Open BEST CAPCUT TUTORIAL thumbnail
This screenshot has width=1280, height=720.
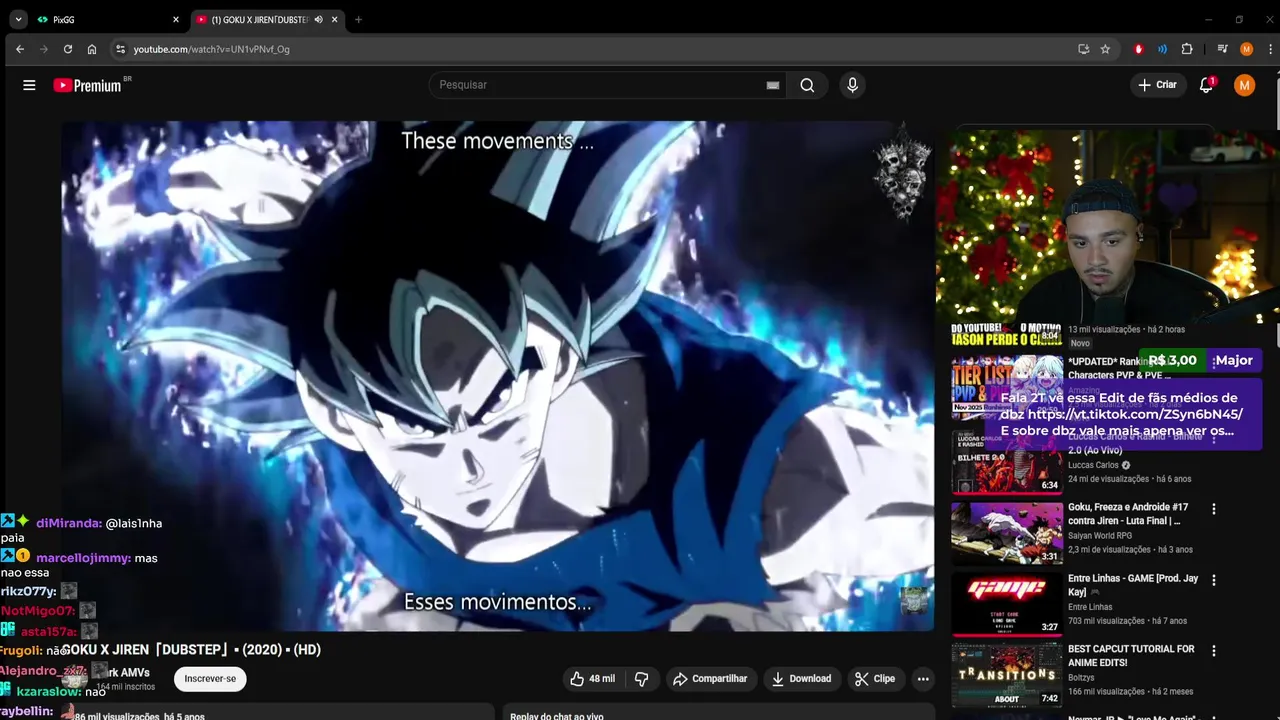(x=1007, y=675)
